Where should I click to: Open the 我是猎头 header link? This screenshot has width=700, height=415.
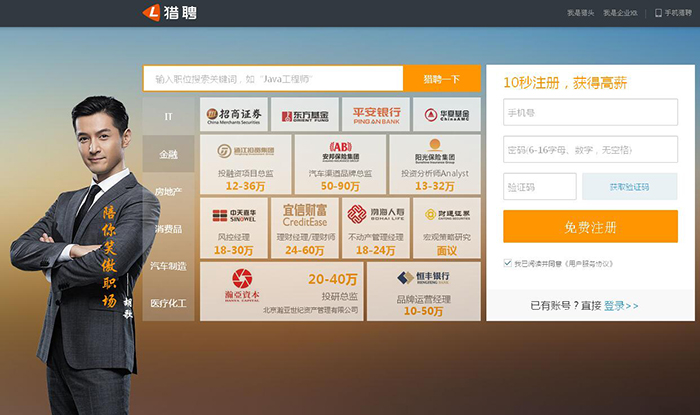(x=580, y=13)
